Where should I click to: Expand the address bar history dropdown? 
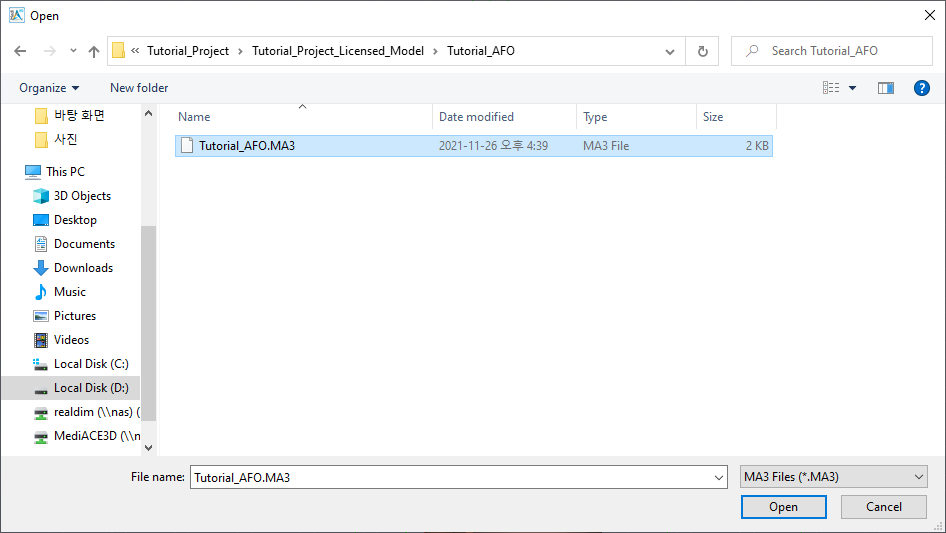[x=670, y=51]
